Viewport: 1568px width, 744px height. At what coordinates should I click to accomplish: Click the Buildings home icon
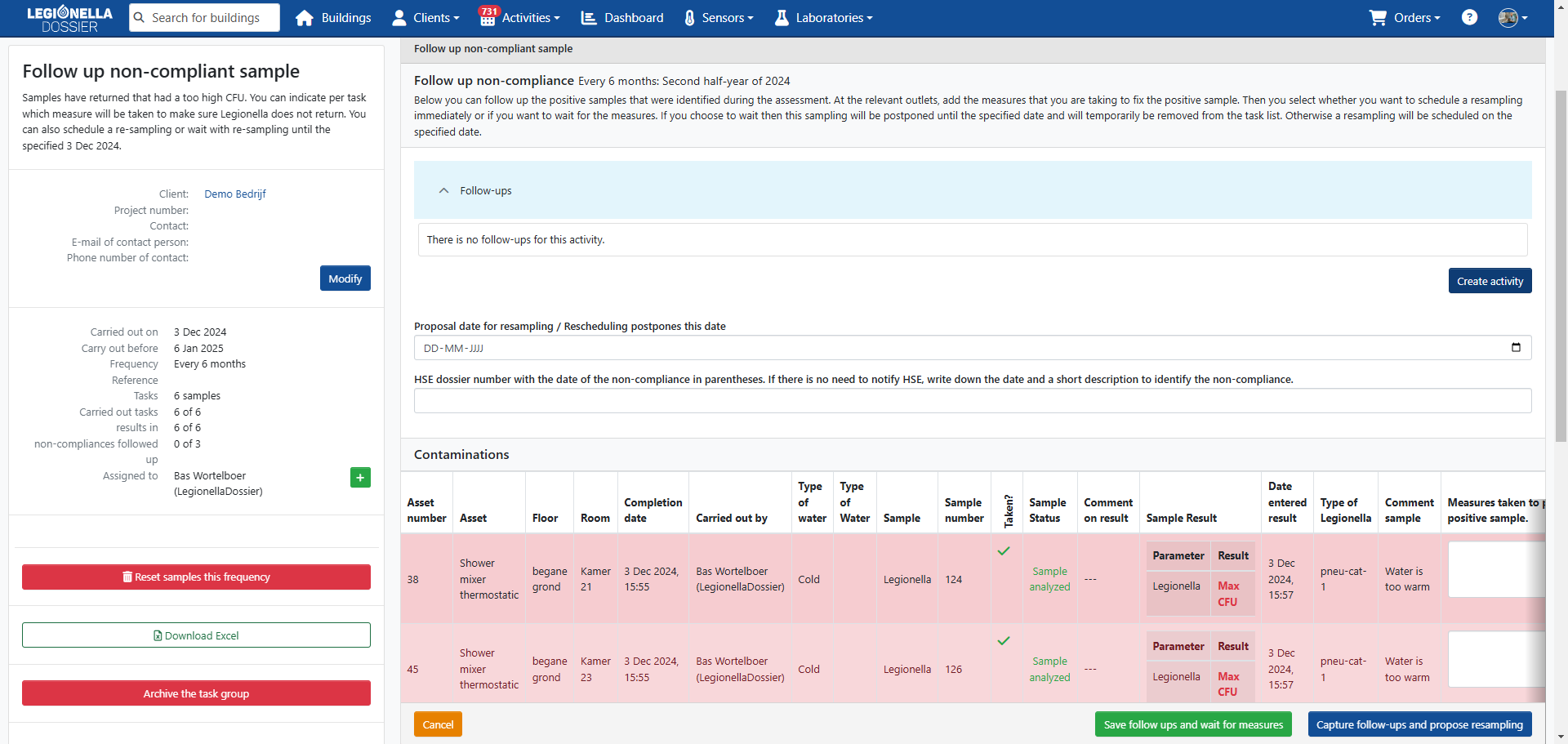[x=305, y=18]
